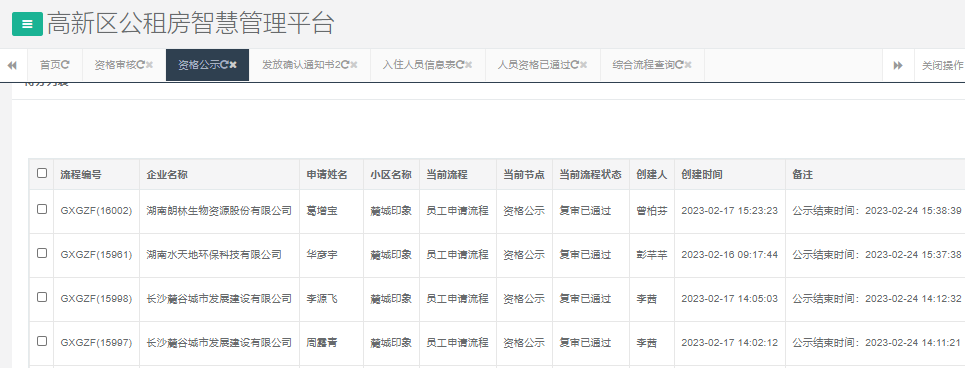965x368 pixels.
Task: Click the 高新区公租房智慧管理平台 title
Action: [191, 24]
